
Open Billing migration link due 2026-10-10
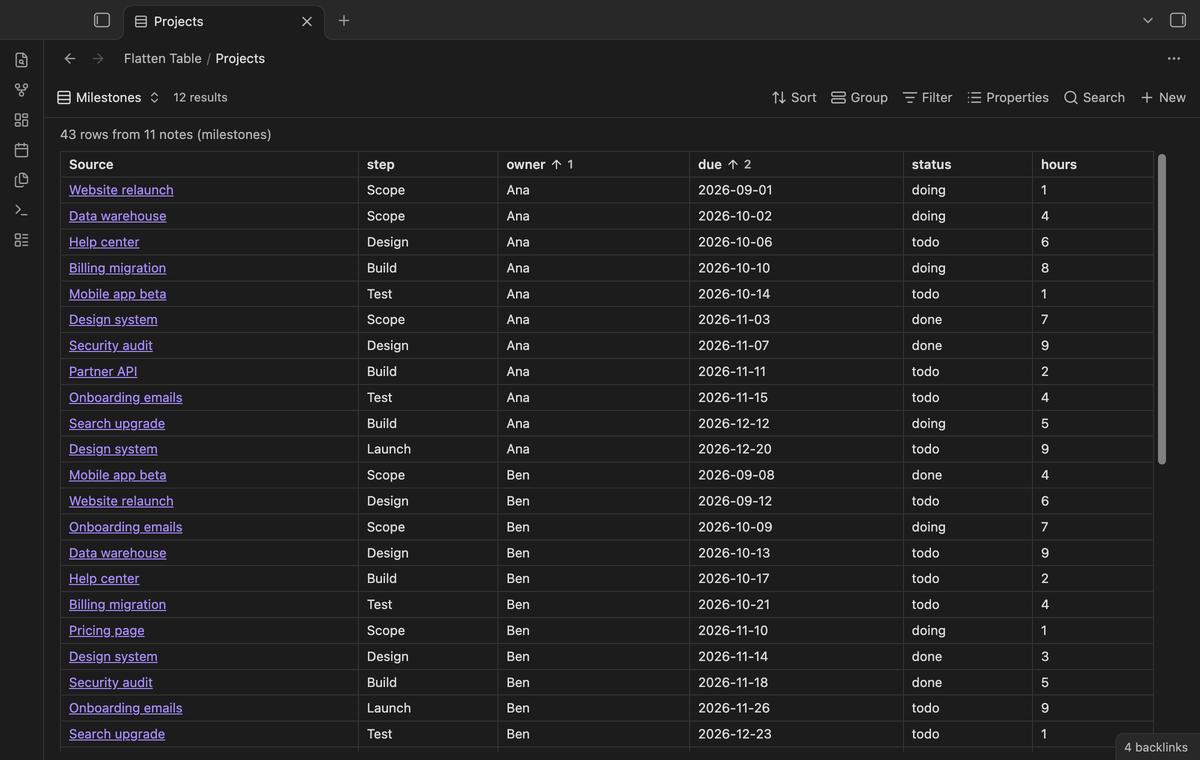(x=117, y=268)
